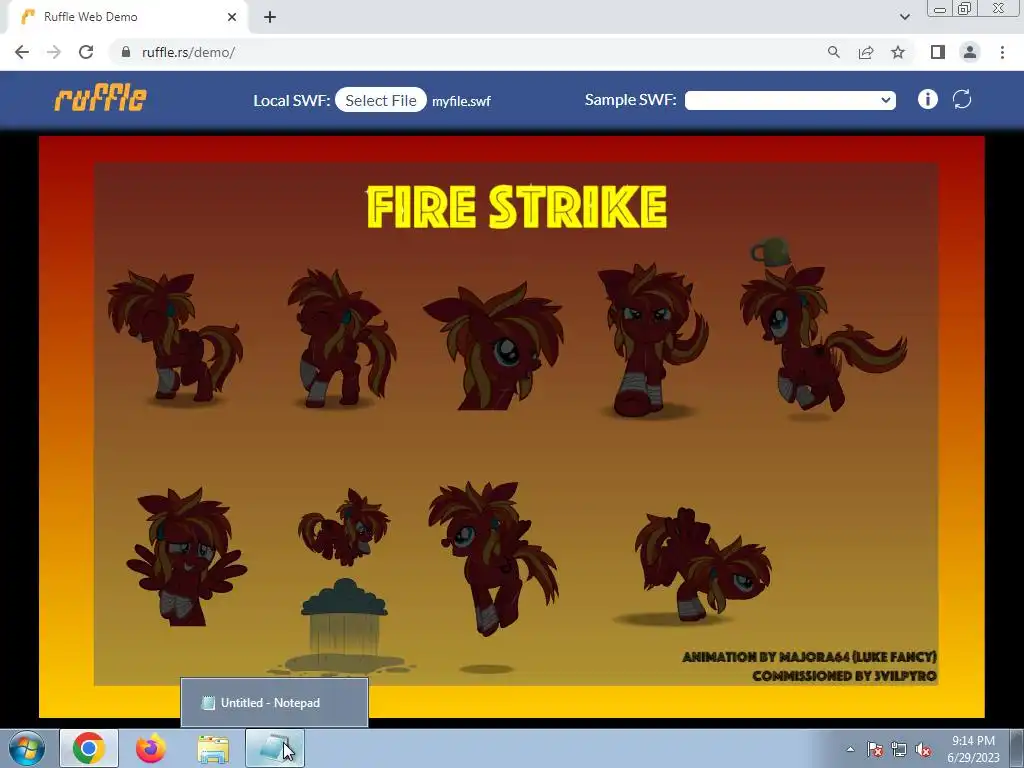Image resolution: width=1024 pixels, height=768 pixels.
Task: Click the myfile.swf filename label
Action: point(461,101)
